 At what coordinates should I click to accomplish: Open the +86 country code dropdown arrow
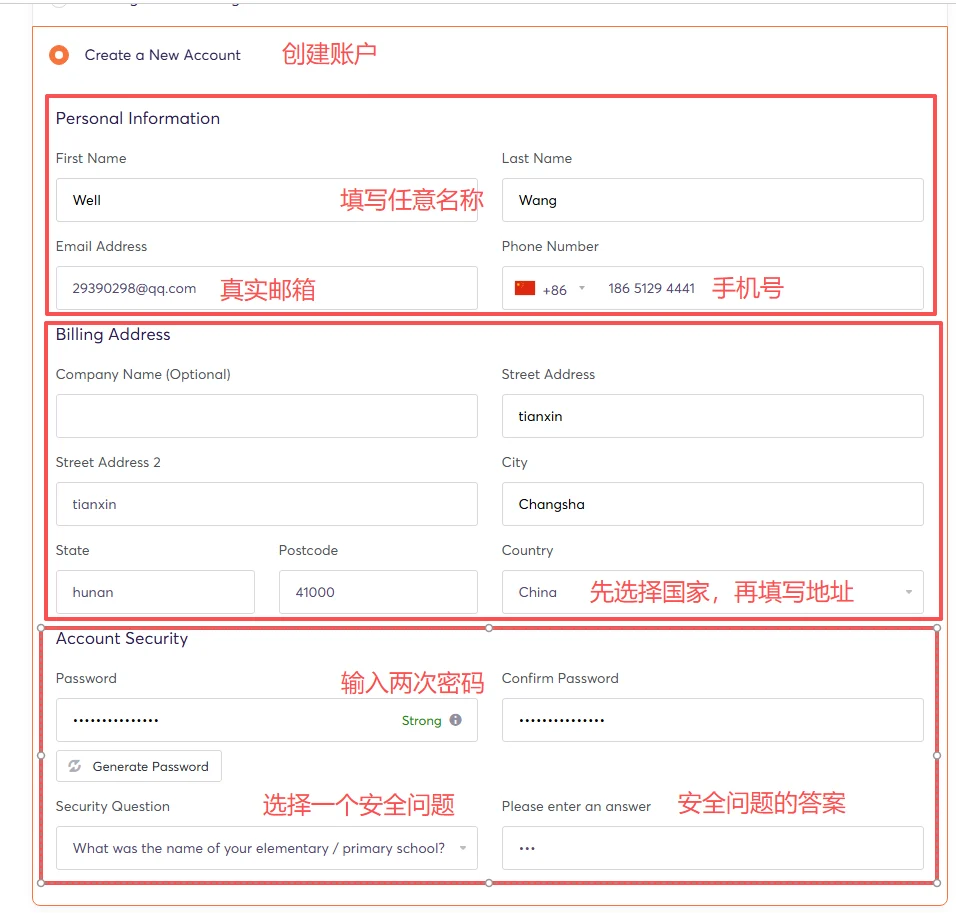pos(582,288)
